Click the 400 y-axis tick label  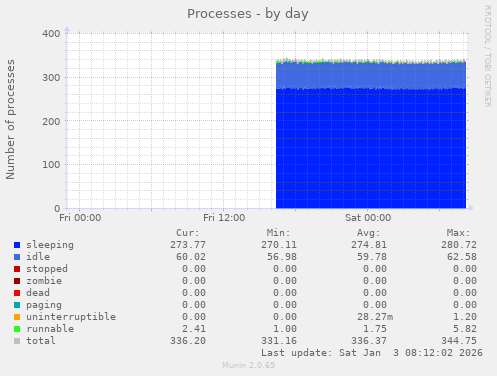click(x=51, y=34)
